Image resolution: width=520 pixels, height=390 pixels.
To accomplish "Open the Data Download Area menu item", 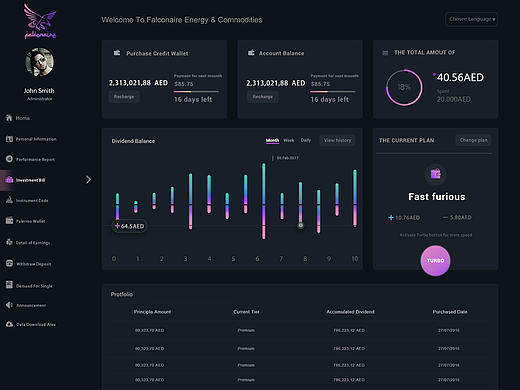I will point(31,324).
